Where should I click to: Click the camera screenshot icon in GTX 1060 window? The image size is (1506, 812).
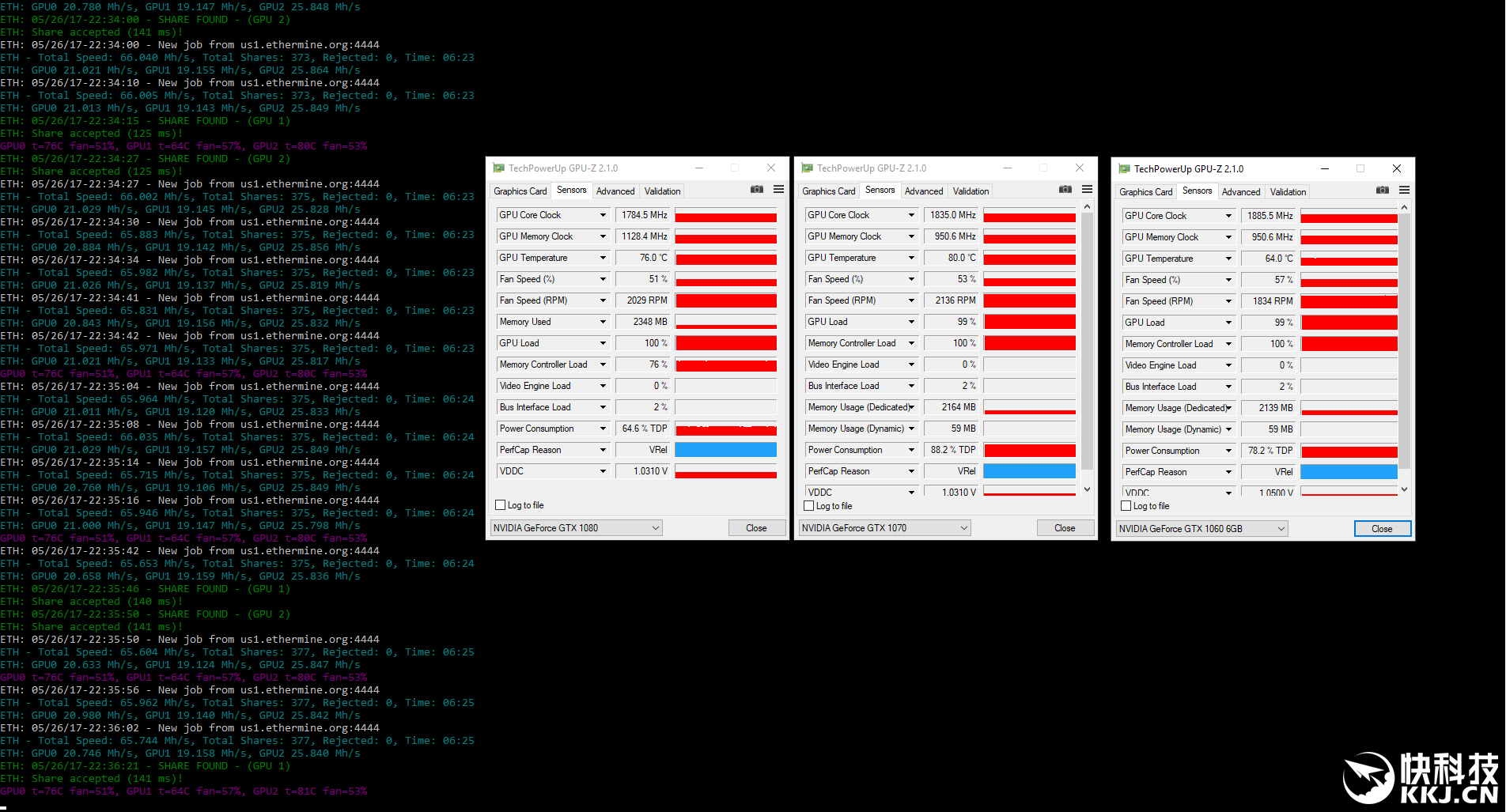(x=1383, y=191)
